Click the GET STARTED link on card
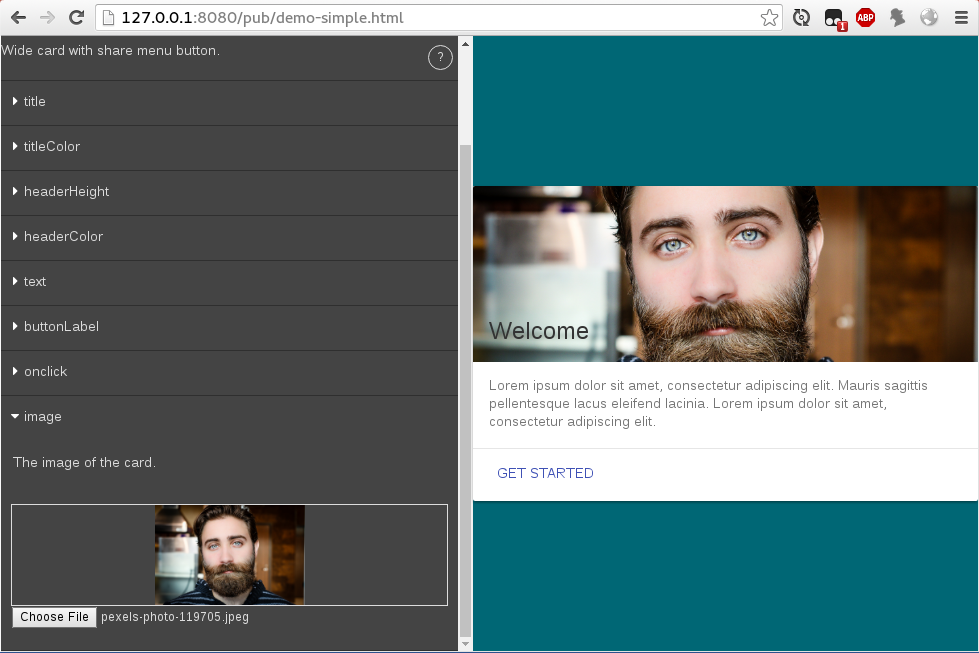 pyautogui.click(x=545, y=473)
